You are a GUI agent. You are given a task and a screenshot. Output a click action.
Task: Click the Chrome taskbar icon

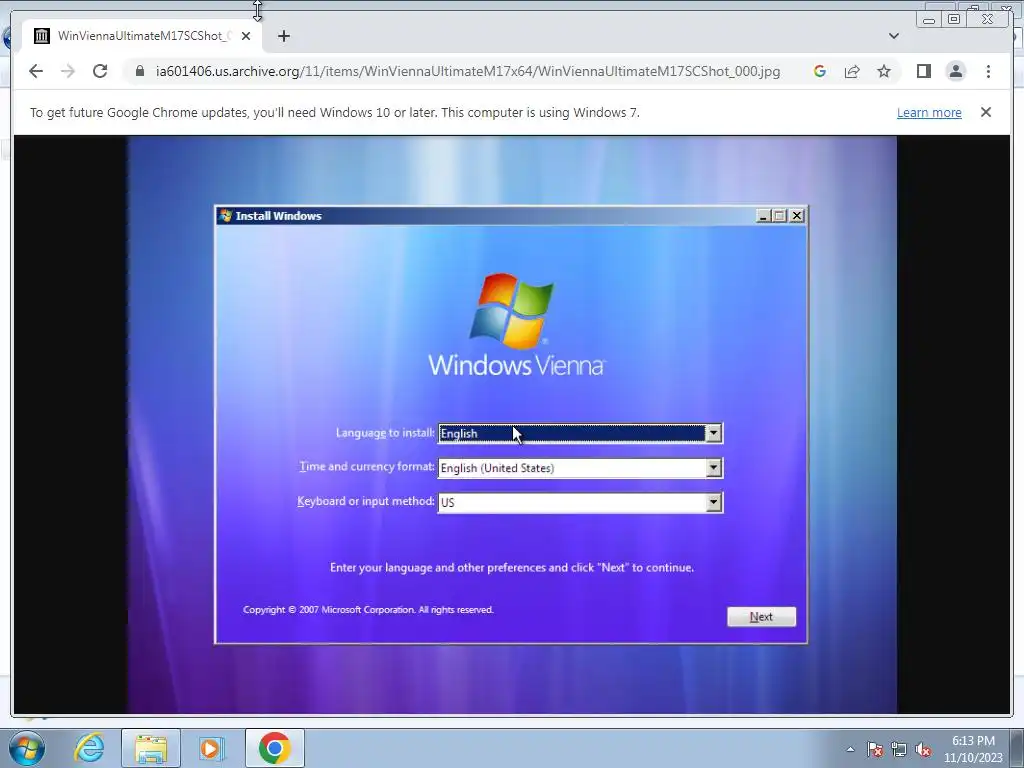click(x=275, y=748)
